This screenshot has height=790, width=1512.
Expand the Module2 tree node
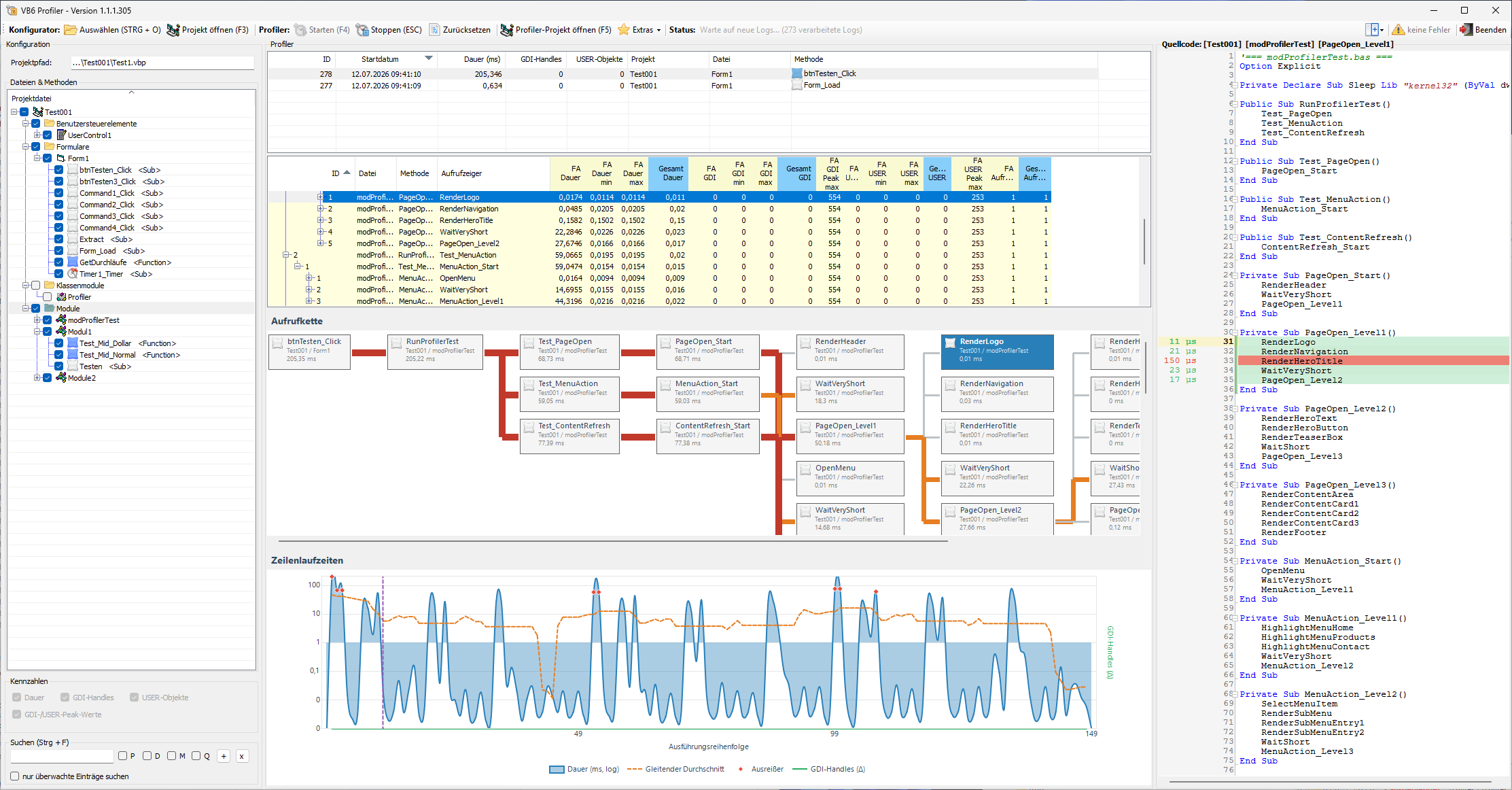pos(37,378)
